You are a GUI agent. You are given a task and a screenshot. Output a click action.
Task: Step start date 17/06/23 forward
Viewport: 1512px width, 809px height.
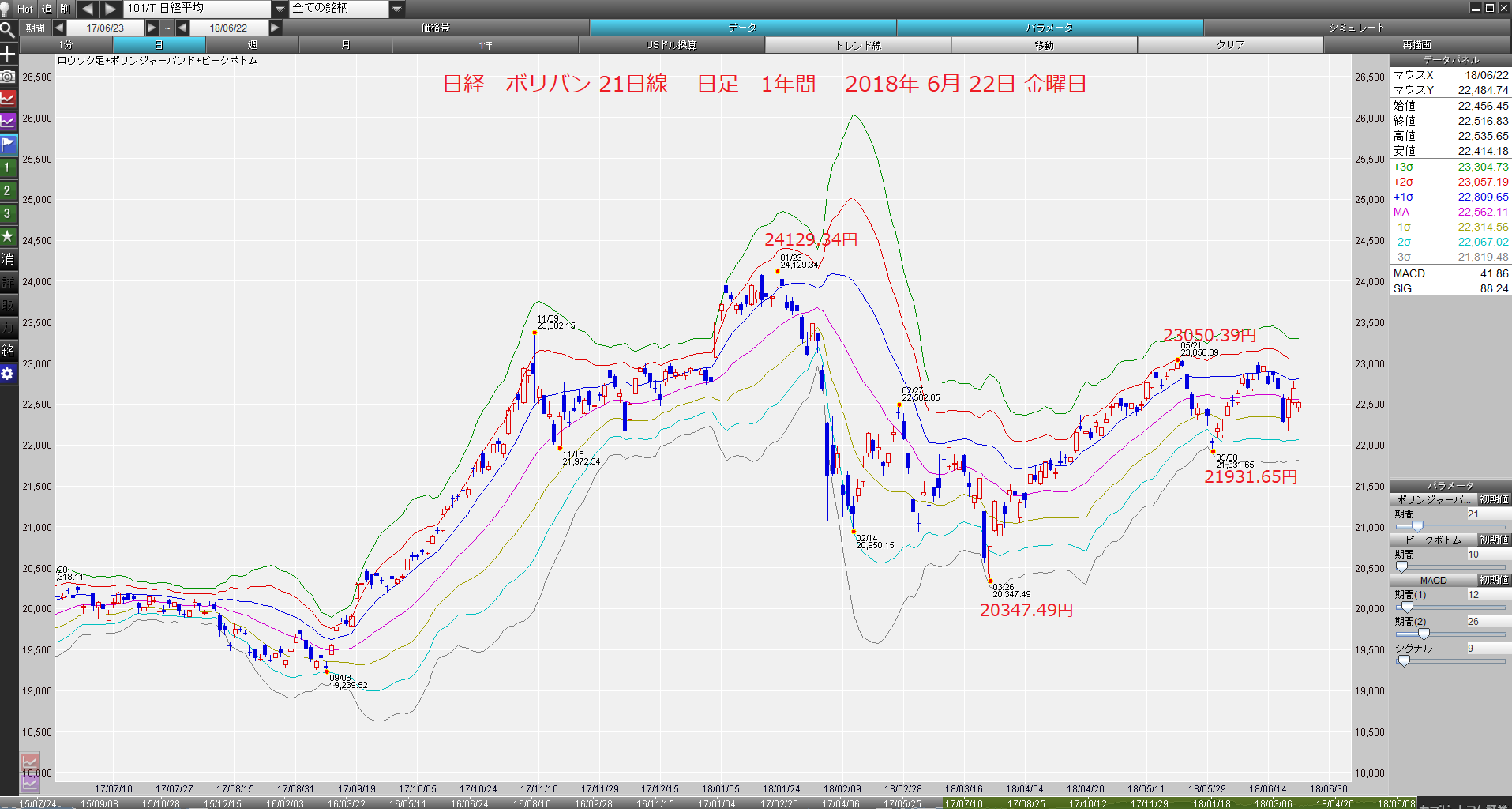152,28
